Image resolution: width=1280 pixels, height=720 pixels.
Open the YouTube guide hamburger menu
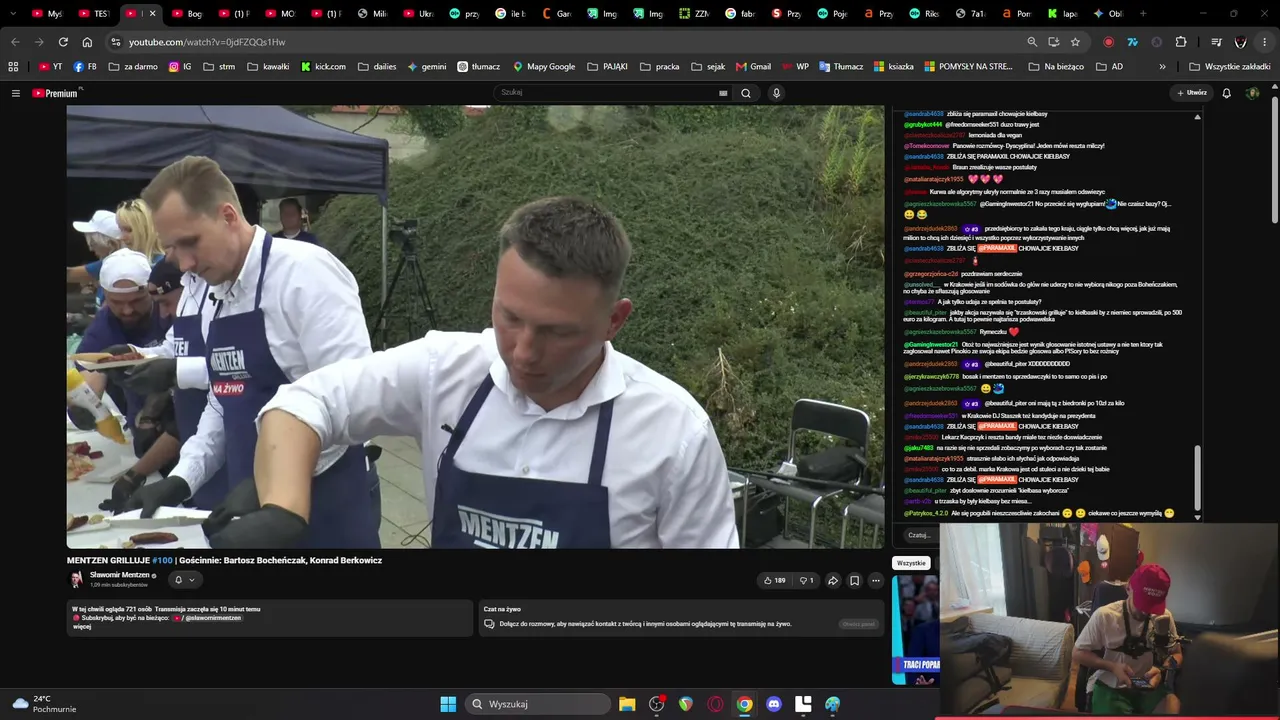tap(16, 93)
